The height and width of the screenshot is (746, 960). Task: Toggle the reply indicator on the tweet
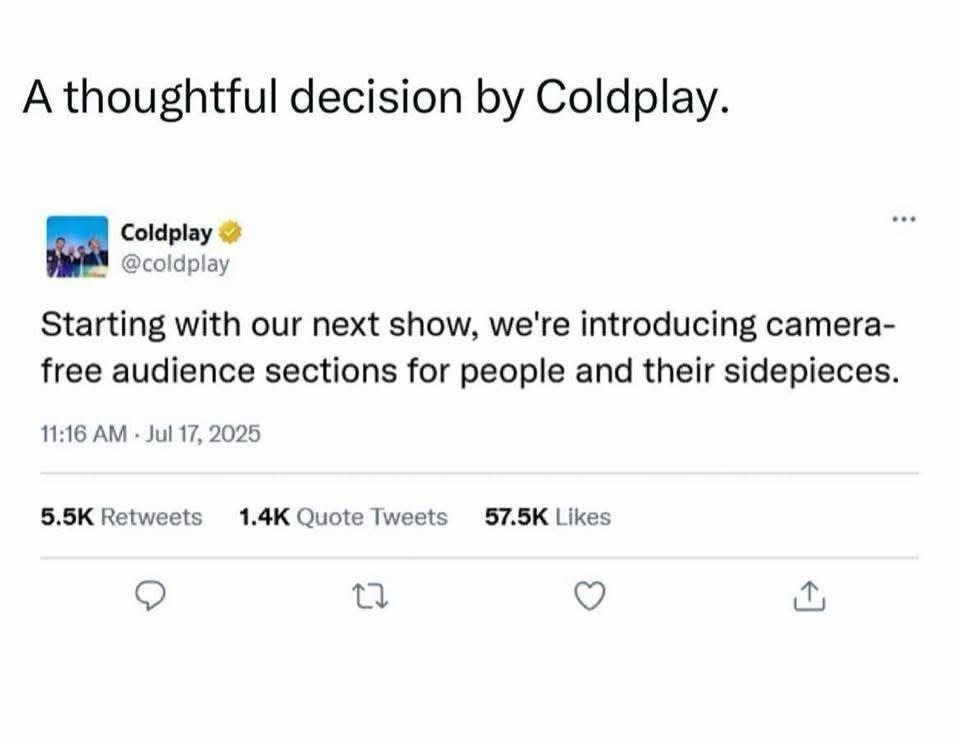(x=149, y=596)
